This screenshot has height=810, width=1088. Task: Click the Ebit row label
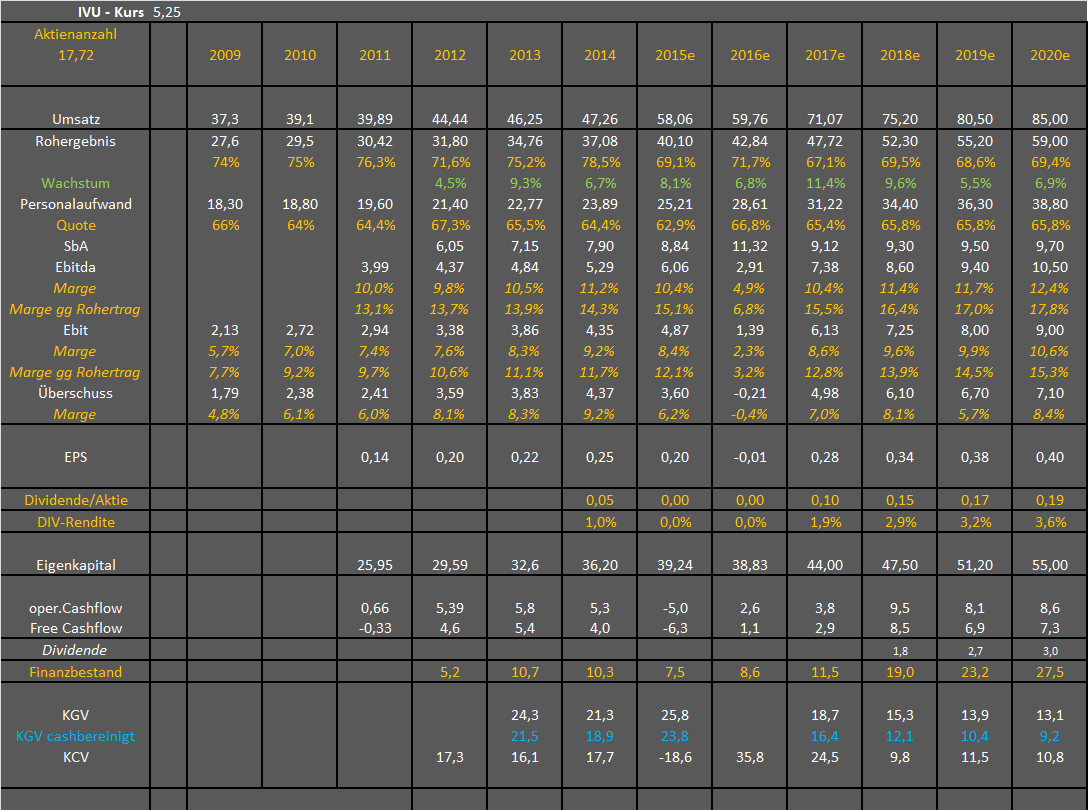click(76, 330)
